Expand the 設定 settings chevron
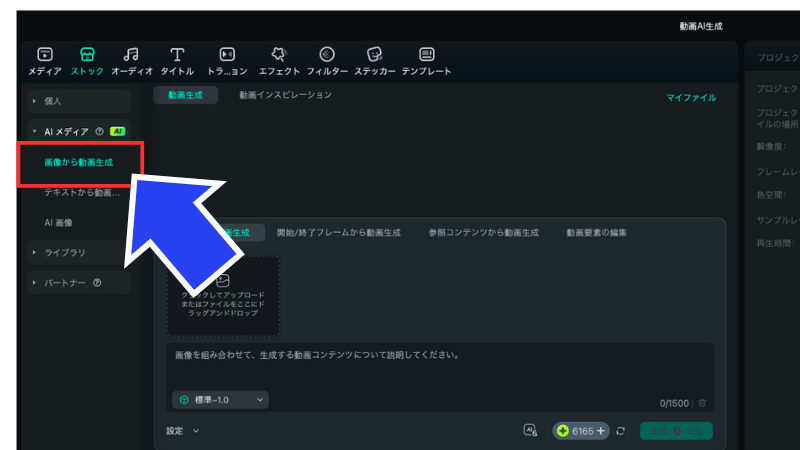 [x=195, y=431]
